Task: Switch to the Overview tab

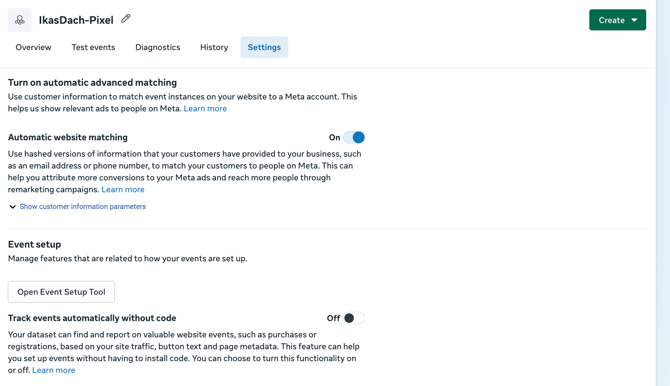Action: 33,47
